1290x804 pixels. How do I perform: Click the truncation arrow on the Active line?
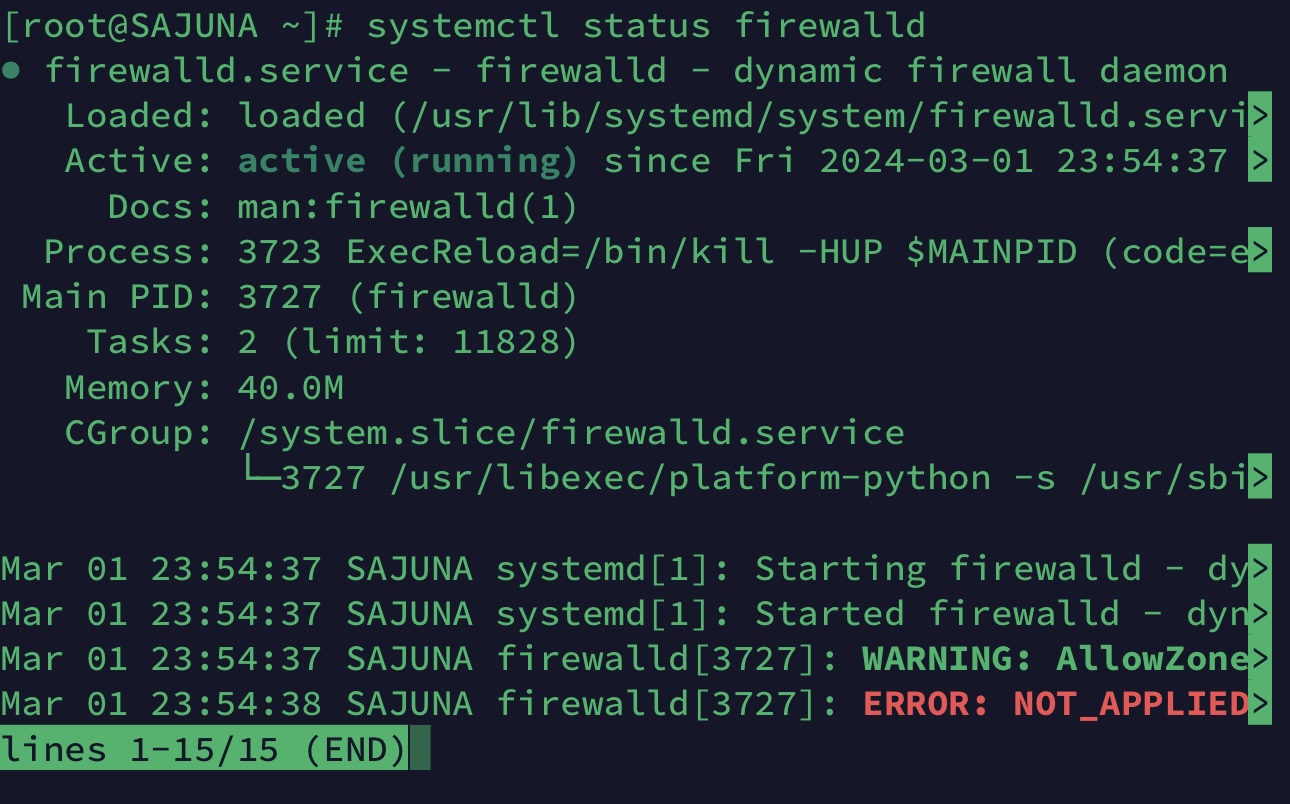point(1260,161)
